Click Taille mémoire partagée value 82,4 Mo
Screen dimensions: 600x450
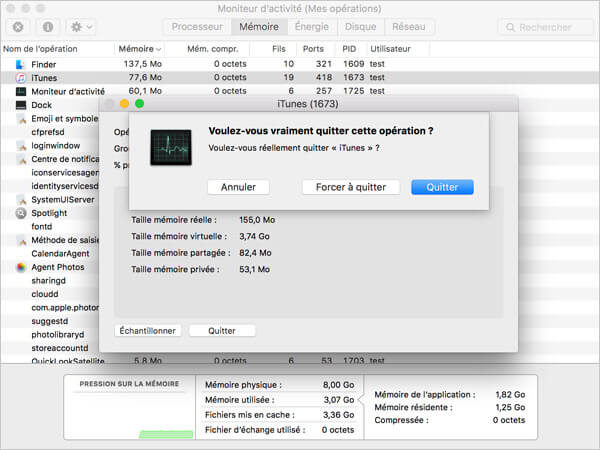coord(255,253)
